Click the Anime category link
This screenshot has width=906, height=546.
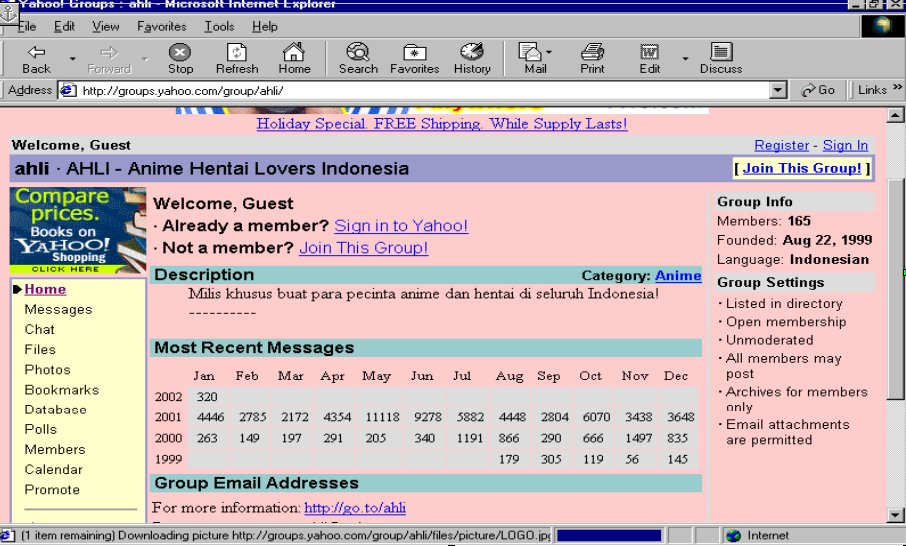click(x=678, y=276)
